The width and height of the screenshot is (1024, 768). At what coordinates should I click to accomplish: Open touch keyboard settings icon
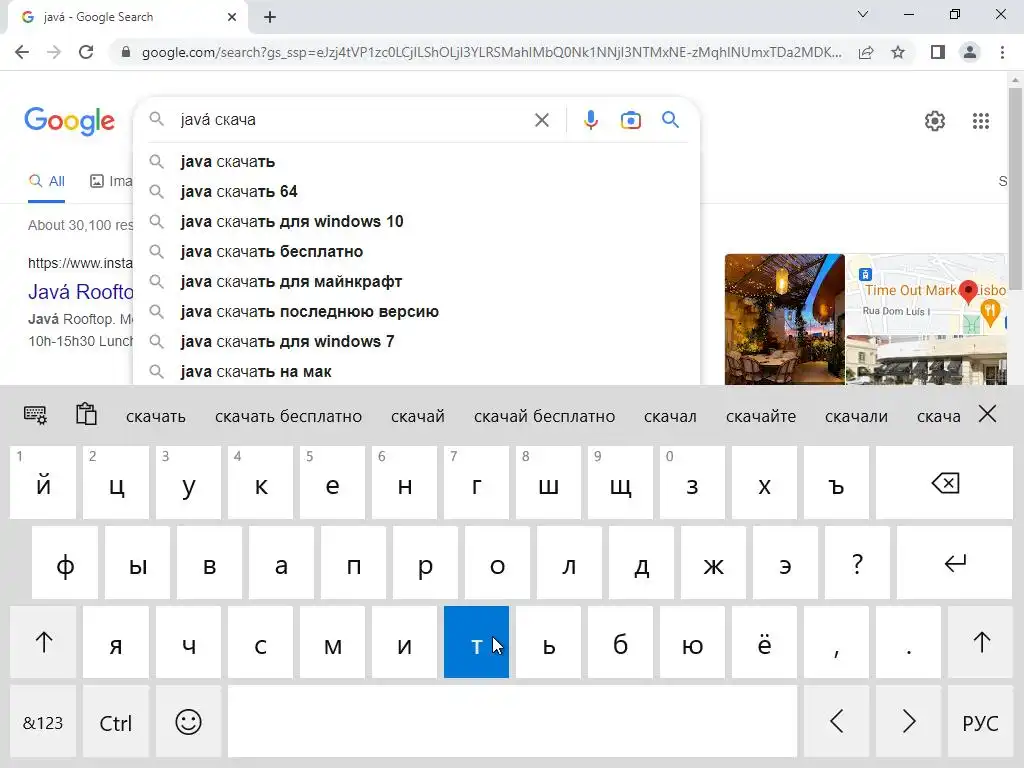[x=35, y=415]
